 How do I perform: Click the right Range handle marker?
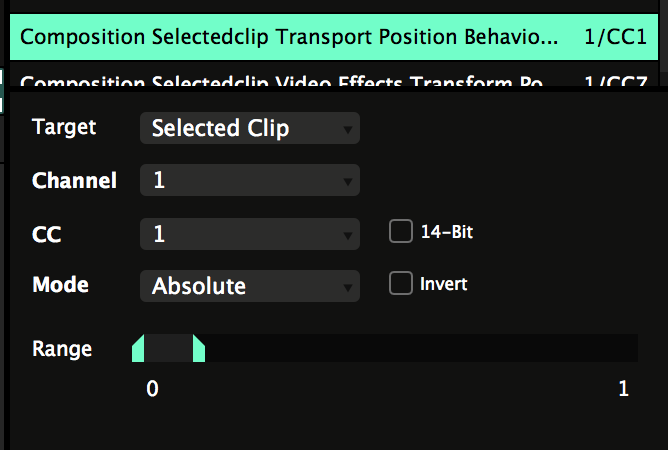[x=199, y=348]
